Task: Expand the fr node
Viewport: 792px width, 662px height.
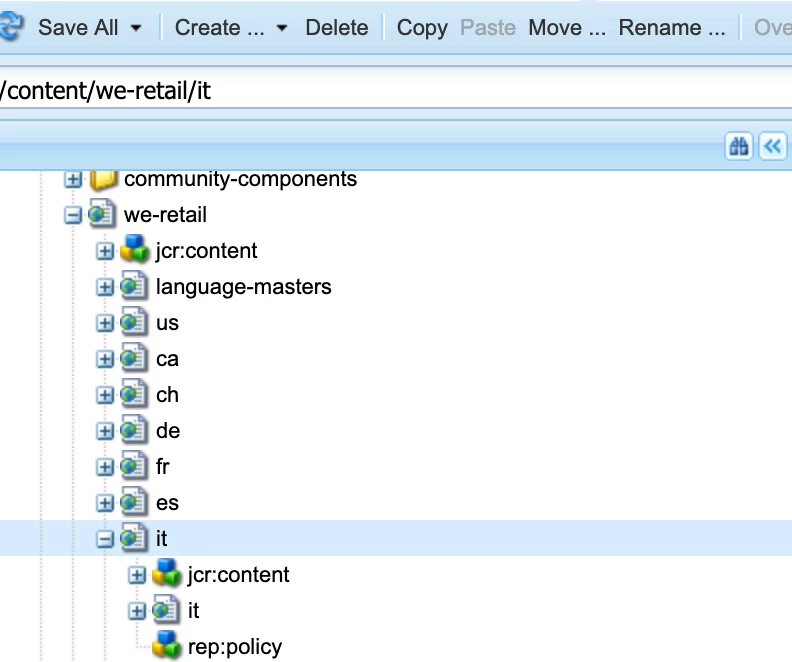Action: click(105, 468)
